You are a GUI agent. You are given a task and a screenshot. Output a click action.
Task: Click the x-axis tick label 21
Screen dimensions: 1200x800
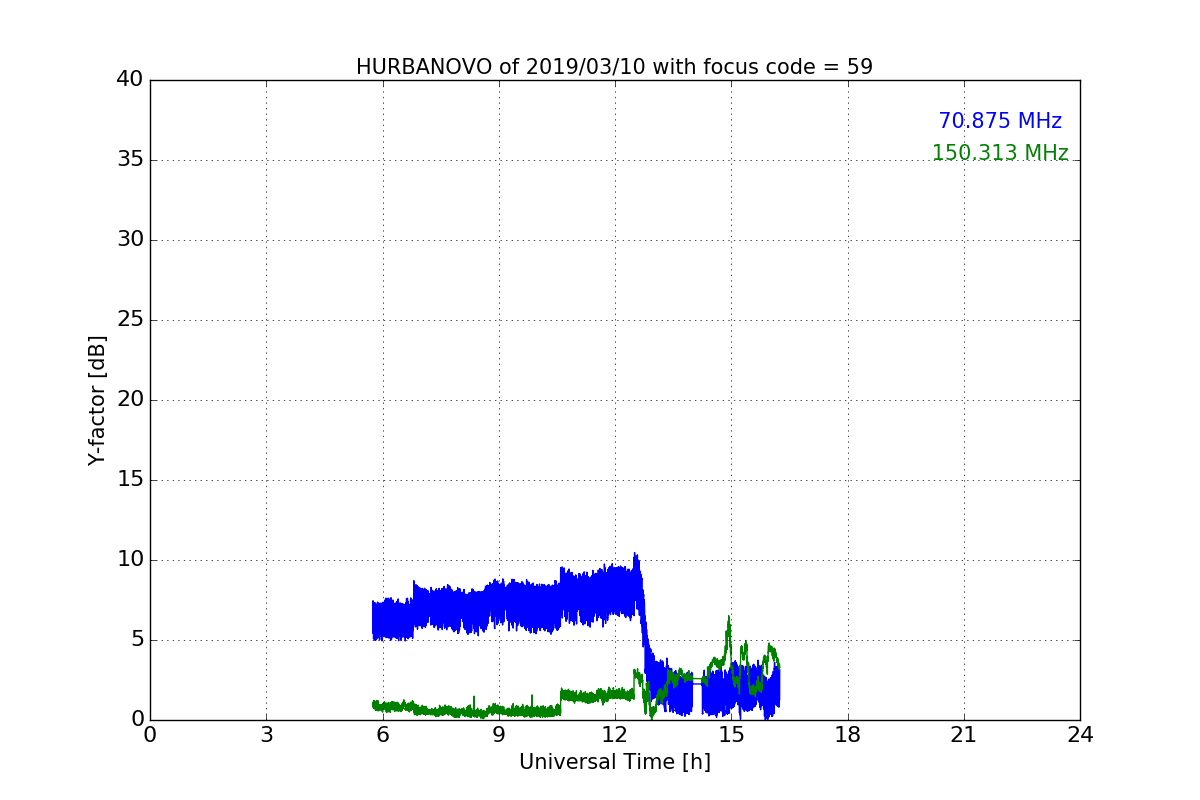tap(964, 735)
